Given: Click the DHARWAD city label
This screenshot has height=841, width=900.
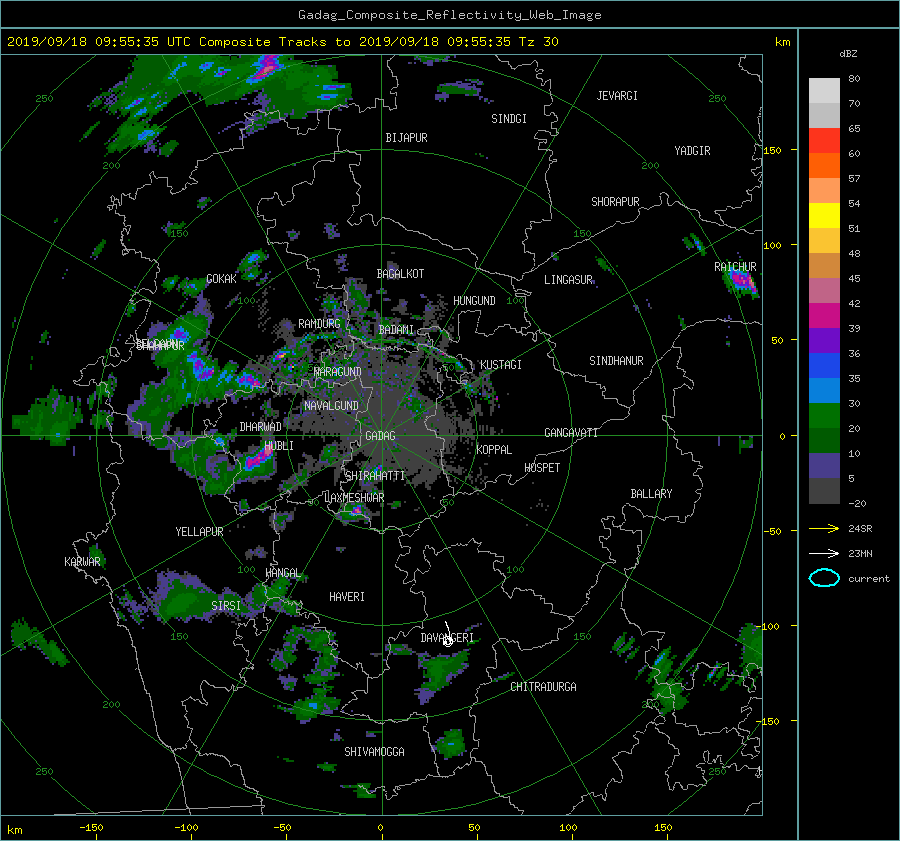Looking at the screenshot, I should point(260,427).
